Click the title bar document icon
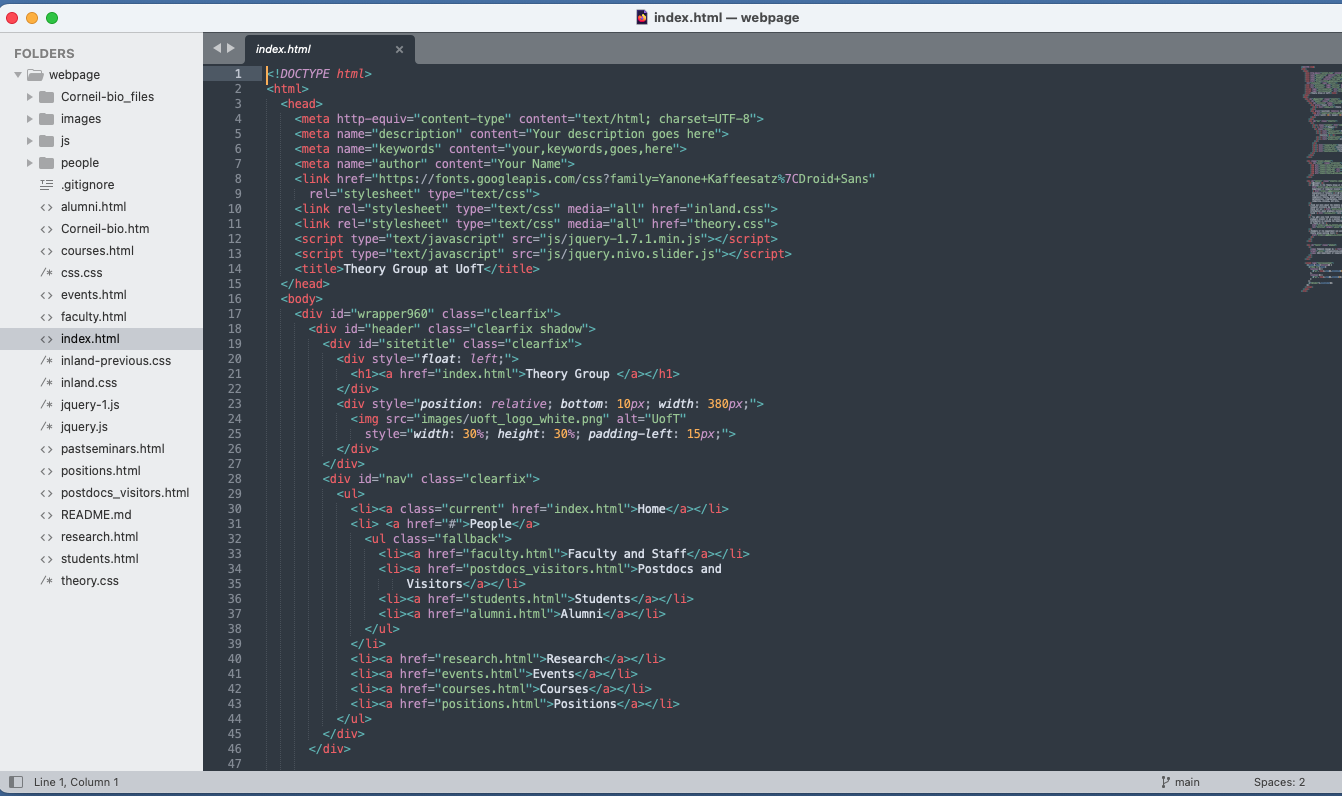The height and width of the screenshot is (796, 1342). (642, 17)
